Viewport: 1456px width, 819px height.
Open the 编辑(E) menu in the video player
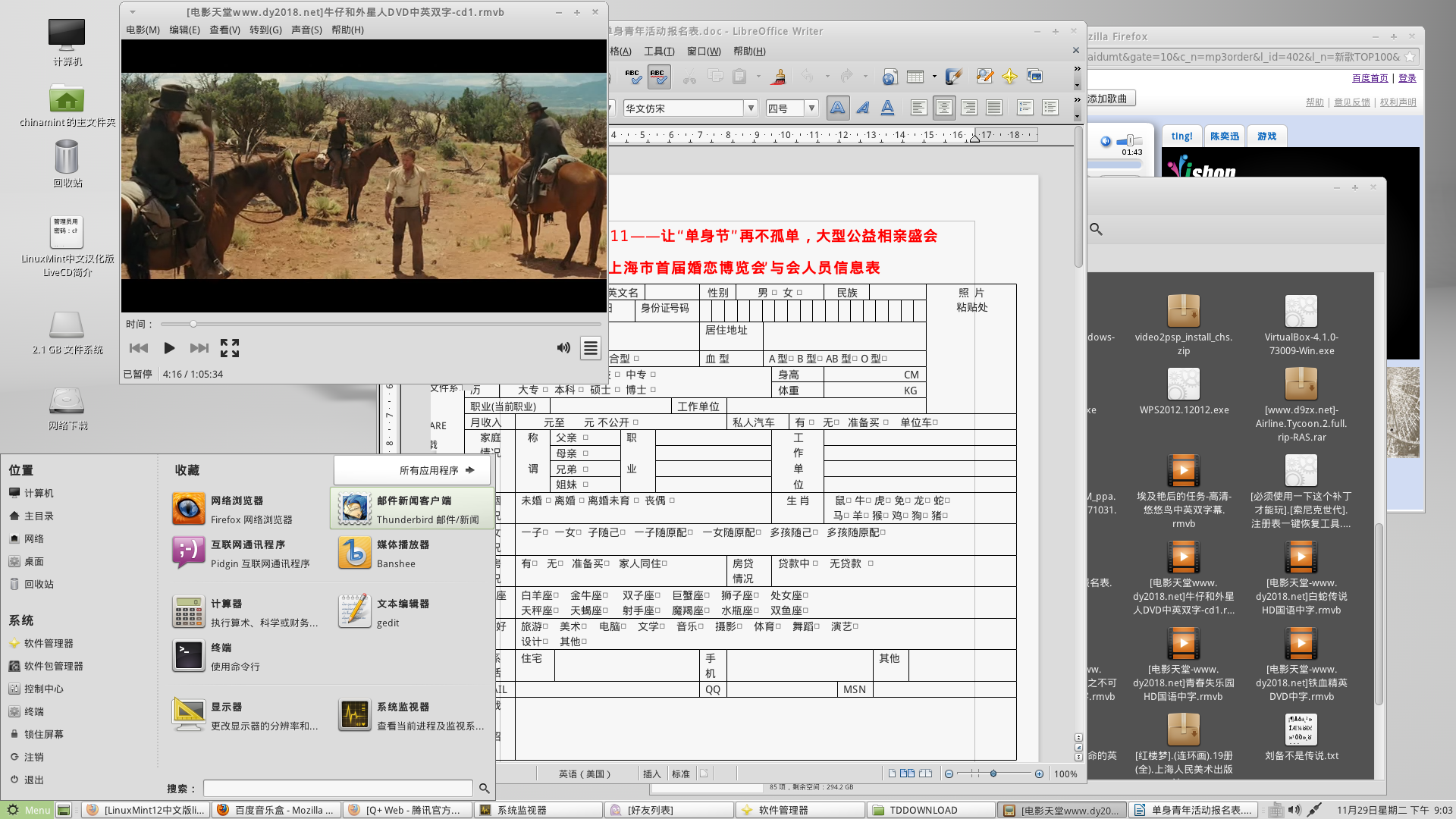[184, 30]
